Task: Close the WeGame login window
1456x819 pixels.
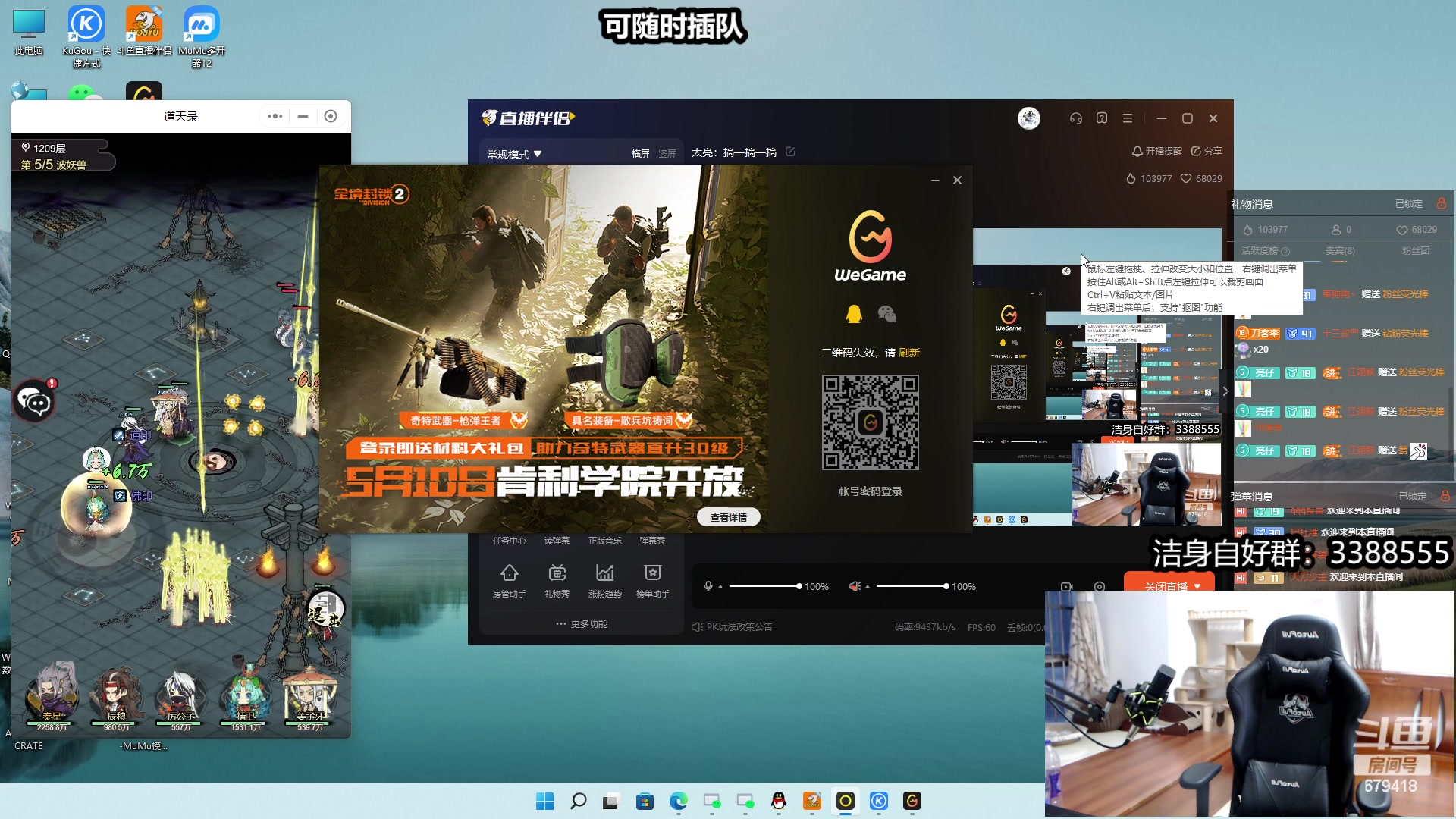Action: pos(957,180)
